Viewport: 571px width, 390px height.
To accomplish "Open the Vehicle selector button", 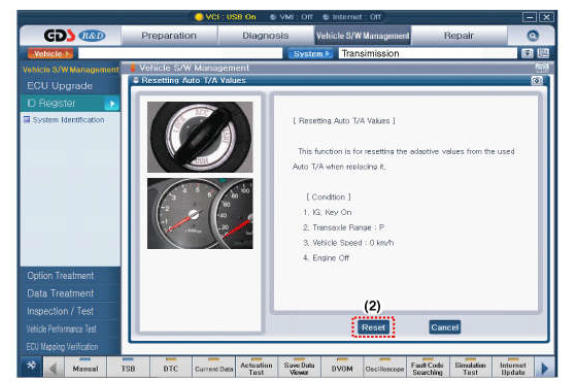I will click(50, 54).
